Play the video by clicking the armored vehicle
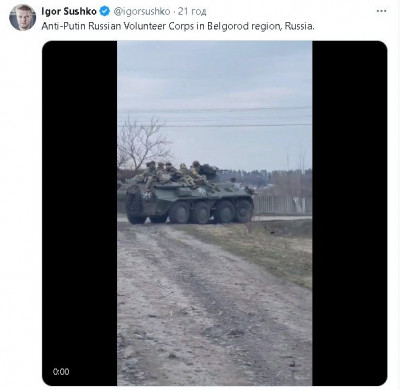The image size is (400, 390). click(188, 198)
